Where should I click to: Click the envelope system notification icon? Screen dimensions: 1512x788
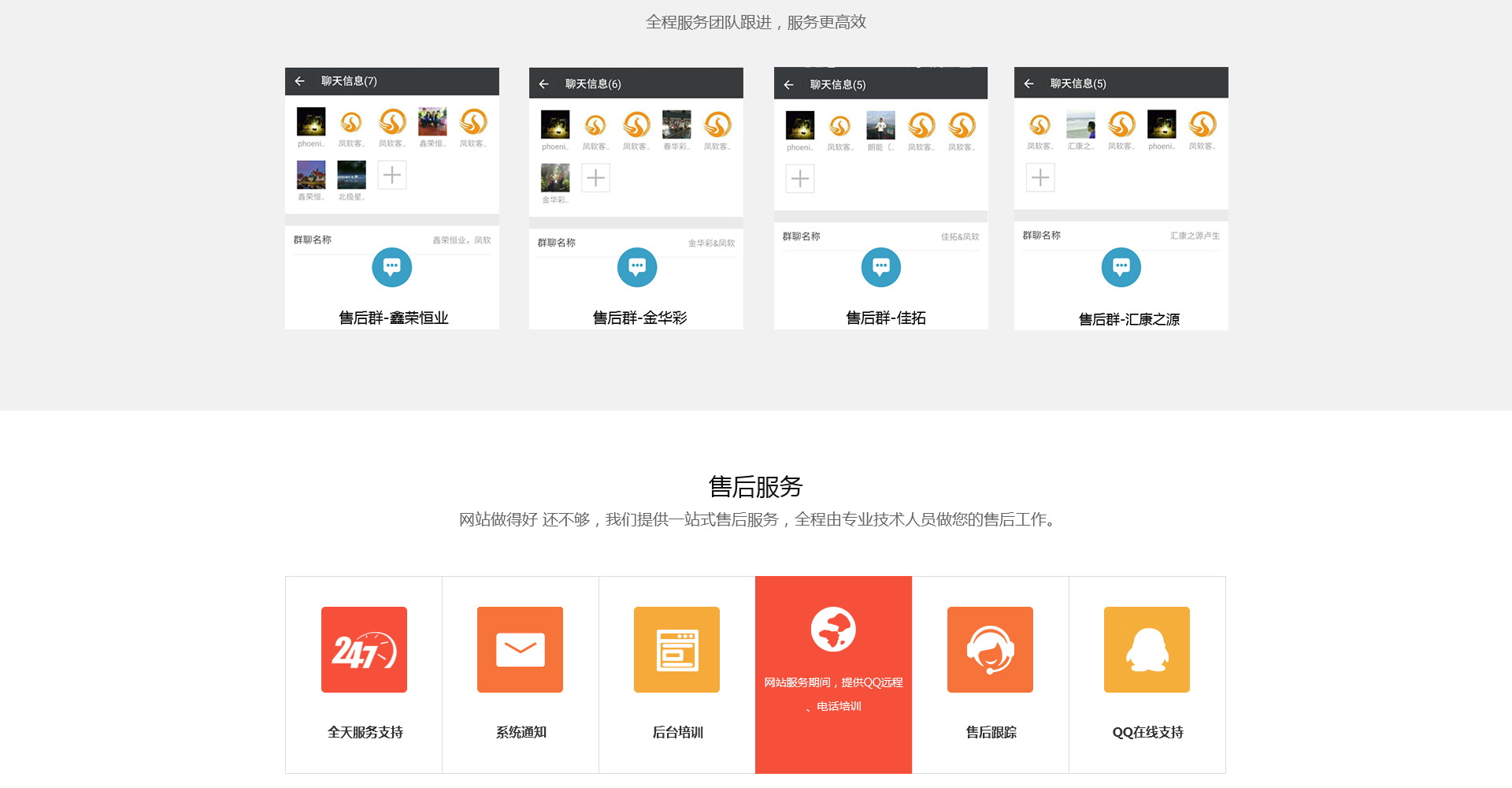(x=520, y=650)
